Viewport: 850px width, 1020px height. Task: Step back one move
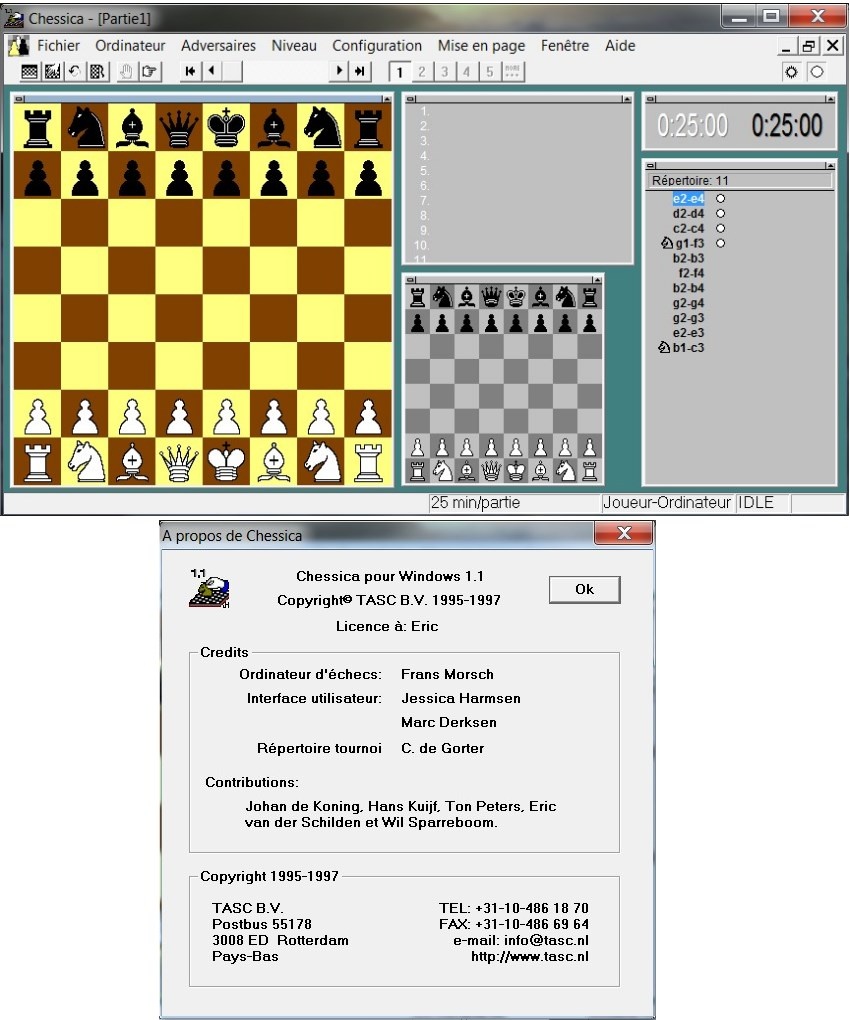click(211, 71)
